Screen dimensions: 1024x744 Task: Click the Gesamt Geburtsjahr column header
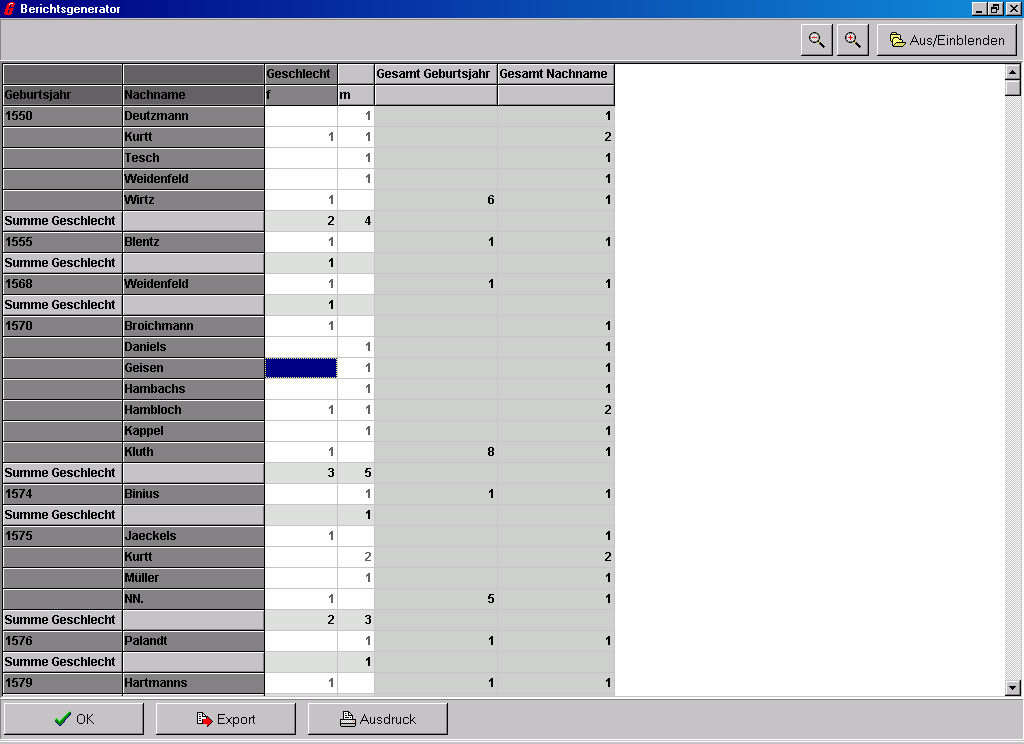coord(435,74)
